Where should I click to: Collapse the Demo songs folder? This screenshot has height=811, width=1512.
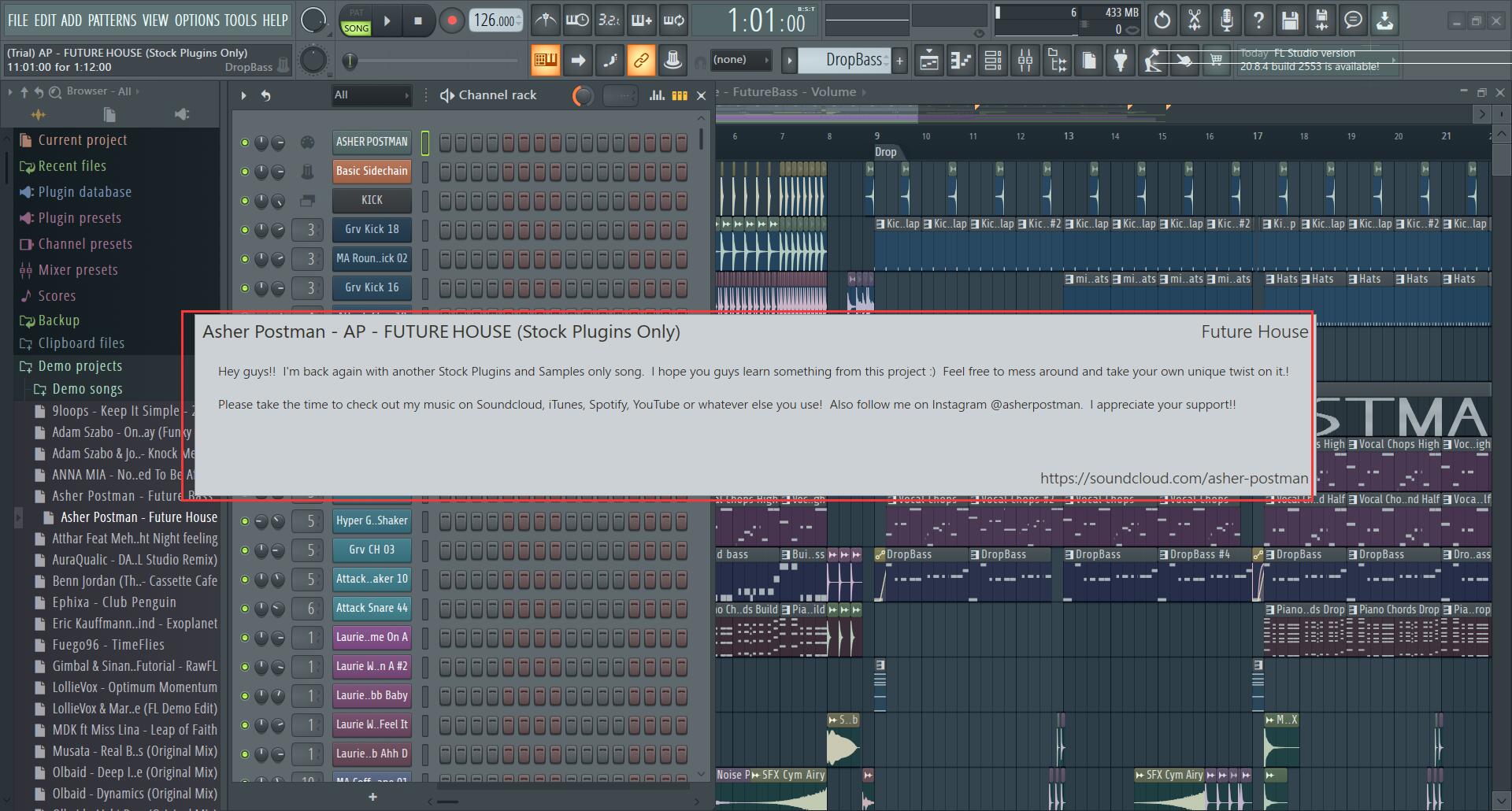coord(87,389)
